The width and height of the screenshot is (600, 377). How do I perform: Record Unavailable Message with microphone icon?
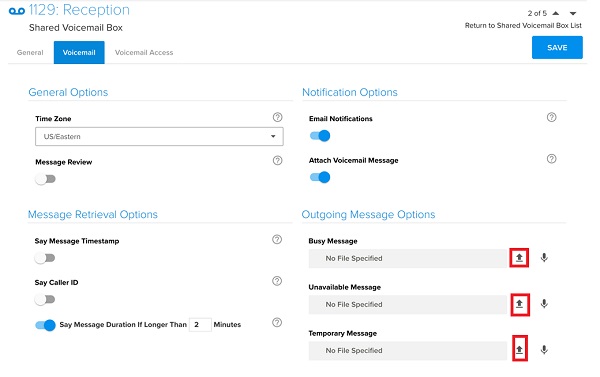(544, 304)
